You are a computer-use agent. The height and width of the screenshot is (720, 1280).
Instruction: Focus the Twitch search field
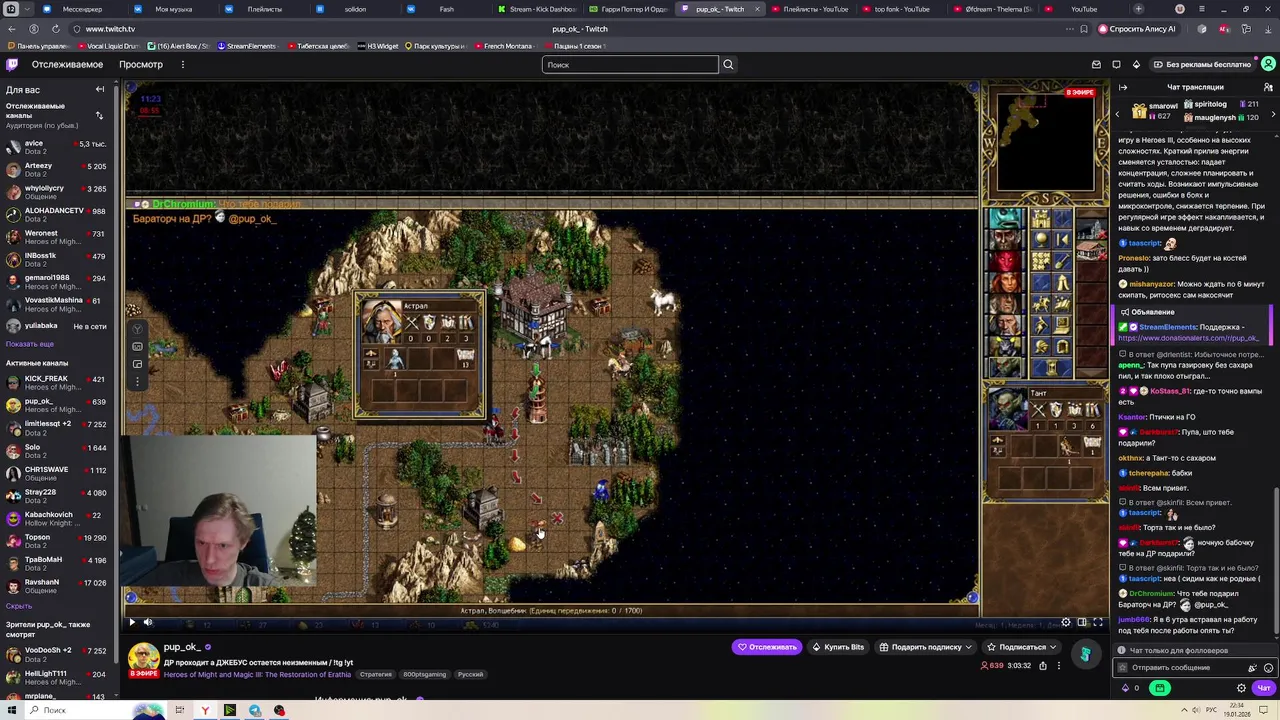tap(630, 65)
